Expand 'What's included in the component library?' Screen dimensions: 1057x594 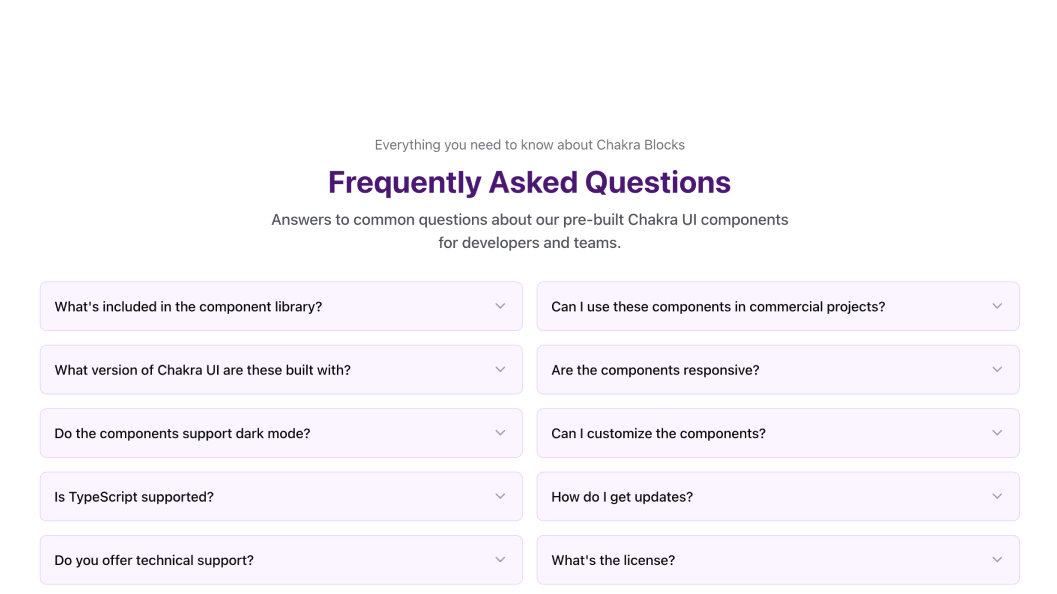(188, 307)
